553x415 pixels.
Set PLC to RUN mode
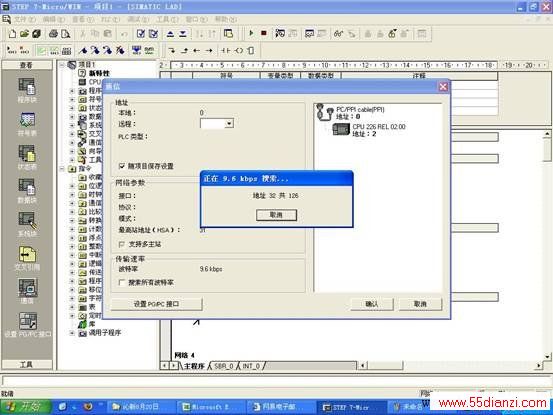251,33
